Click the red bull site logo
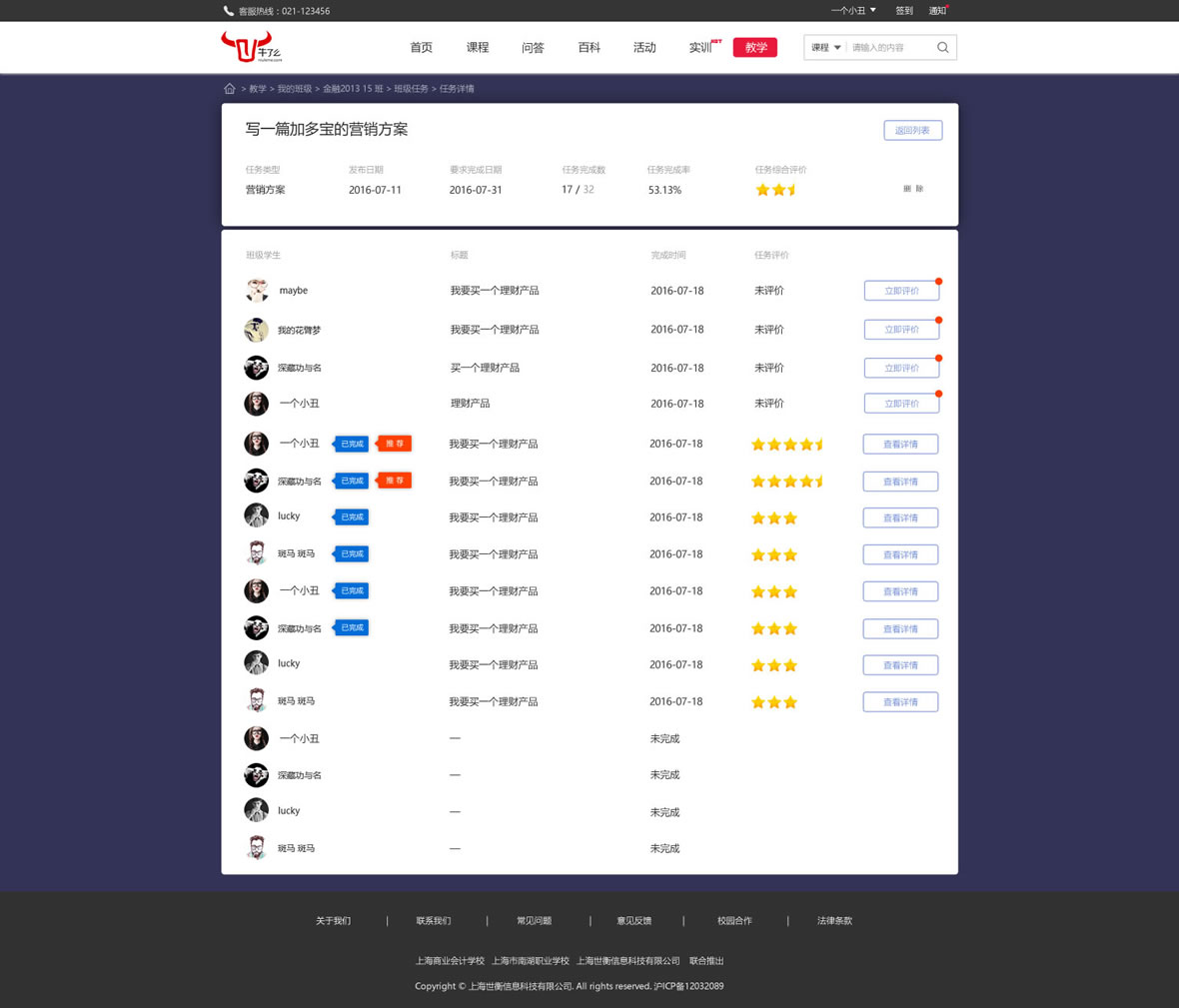This screenshot has height=1008, width=1179. (250, 46)
